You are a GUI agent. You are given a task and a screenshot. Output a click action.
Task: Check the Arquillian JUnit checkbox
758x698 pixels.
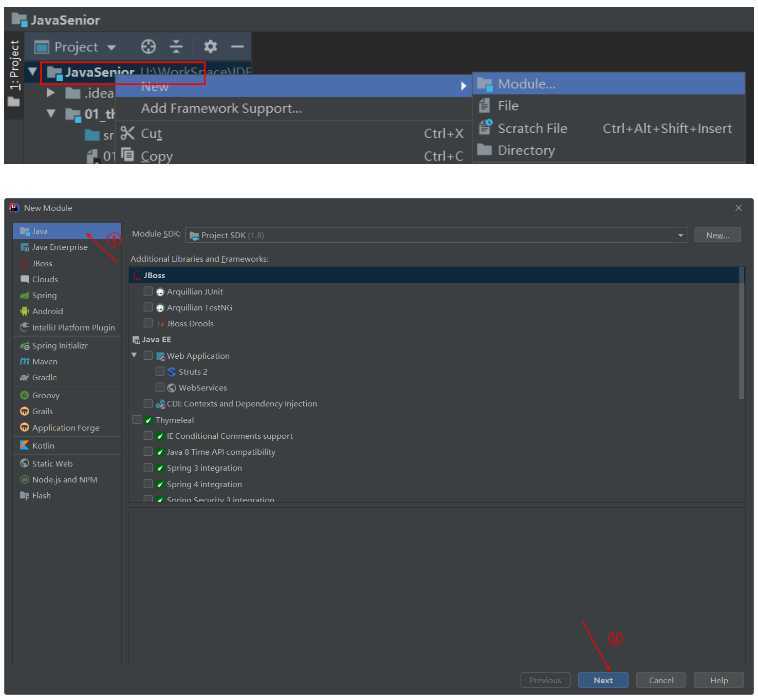click(x=148, y=291)
